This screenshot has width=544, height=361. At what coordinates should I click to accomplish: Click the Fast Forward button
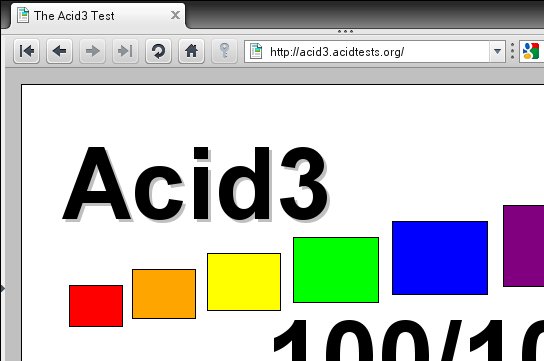pos(125,51)
